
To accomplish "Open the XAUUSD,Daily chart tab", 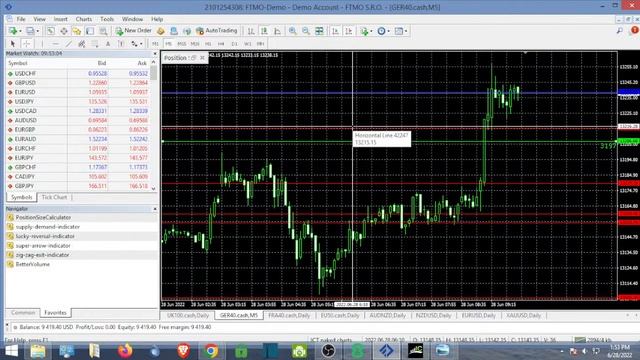I will (x=524, y=316).
